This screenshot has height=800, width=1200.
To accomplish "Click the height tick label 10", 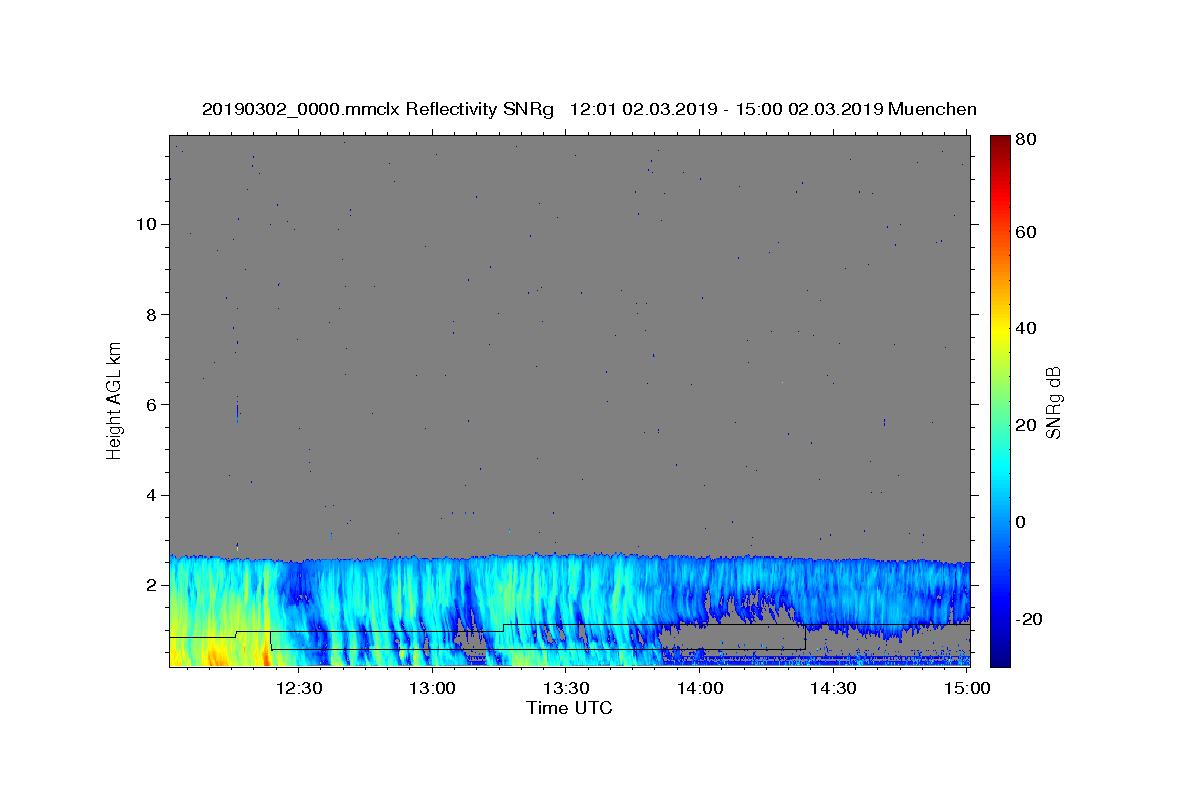I will point(149,224).
